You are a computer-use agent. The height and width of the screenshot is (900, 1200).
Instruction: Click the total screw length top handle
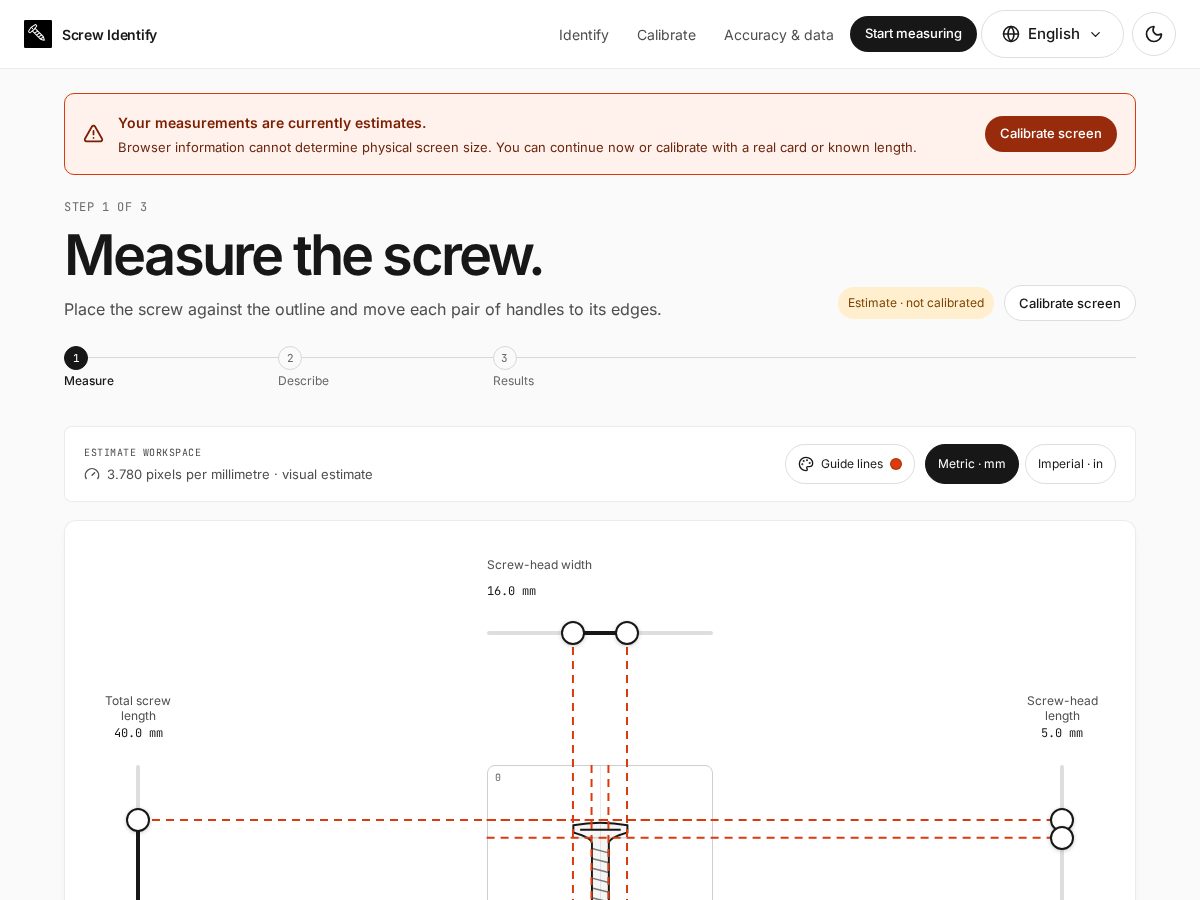pyautogui.click(x=138, y=820)
